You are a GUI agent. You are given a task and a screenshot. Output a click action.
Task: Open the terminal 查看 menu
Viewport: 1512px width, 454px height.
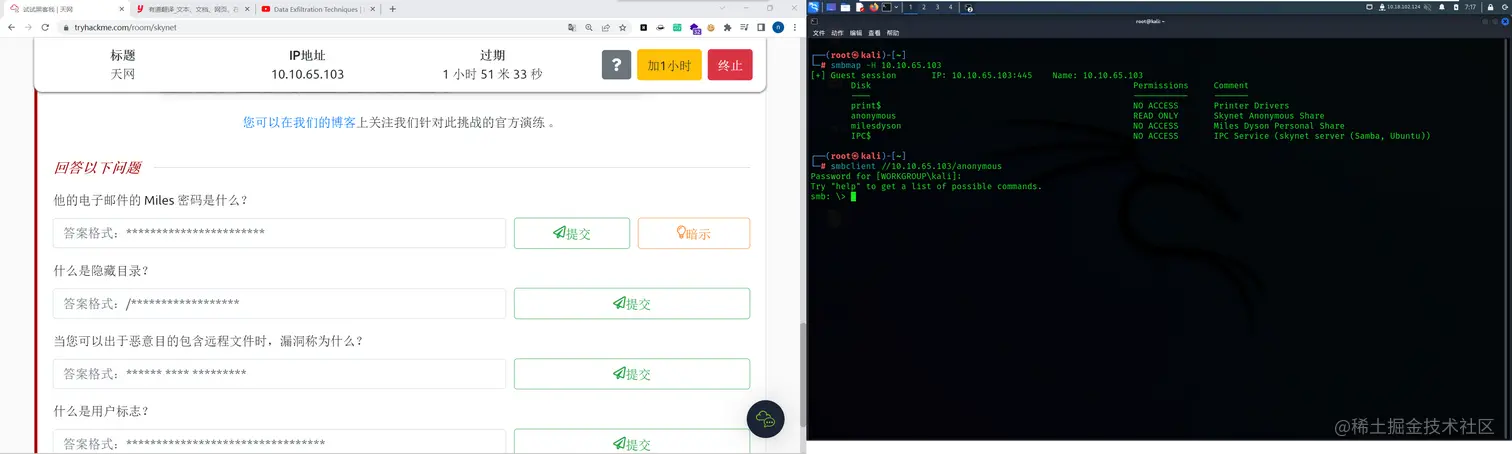tap(873, 33)
